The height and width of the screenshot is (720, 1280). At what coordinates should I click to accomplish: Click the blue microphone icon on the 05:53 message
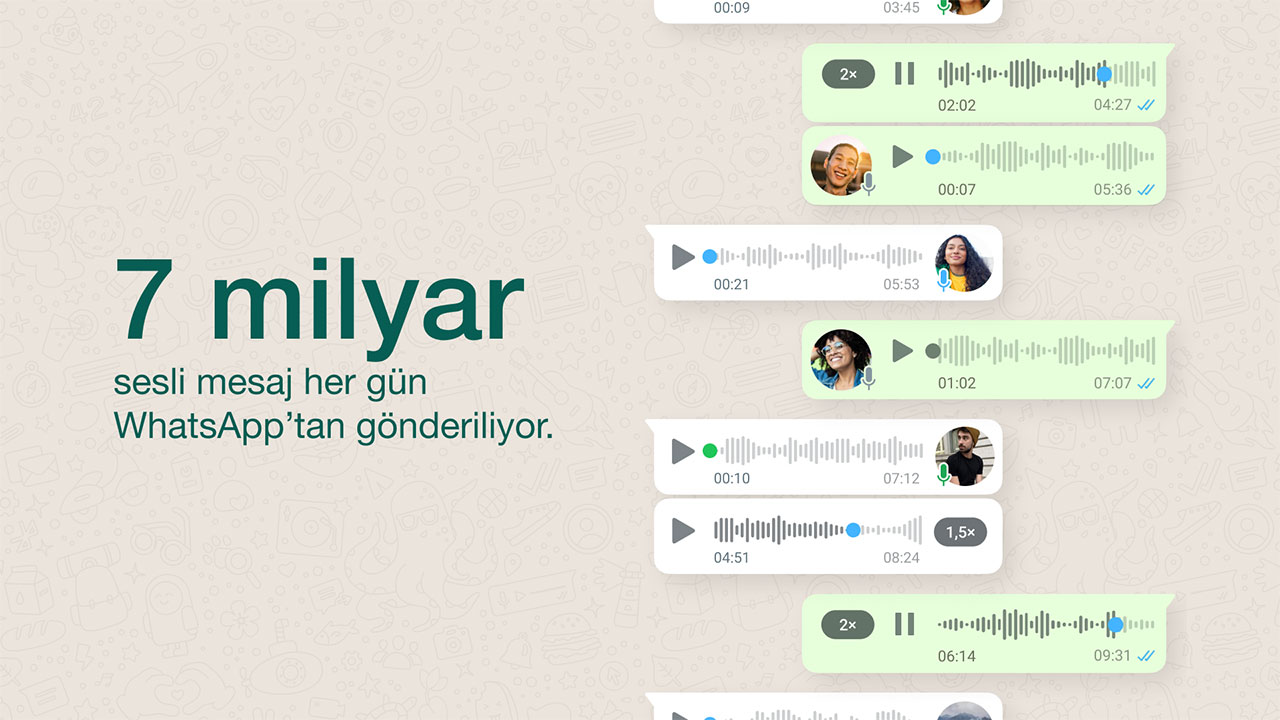(x=943, y=281)
